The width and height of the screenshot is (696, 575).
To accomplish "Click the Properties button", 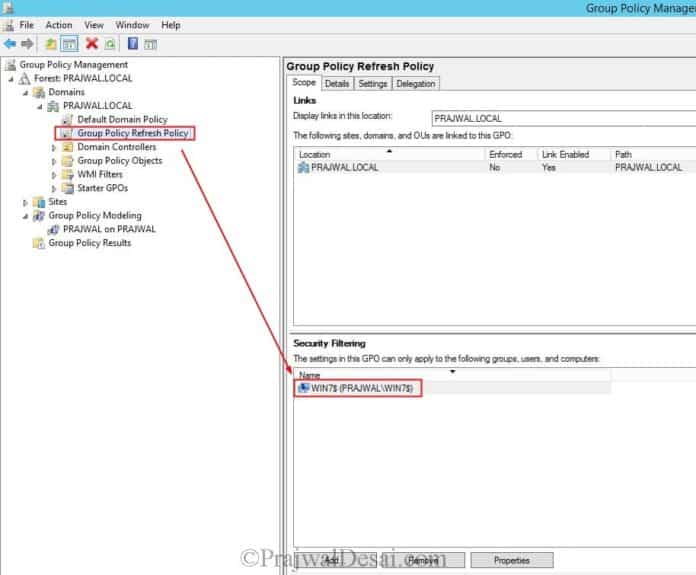I will [512, 560].
